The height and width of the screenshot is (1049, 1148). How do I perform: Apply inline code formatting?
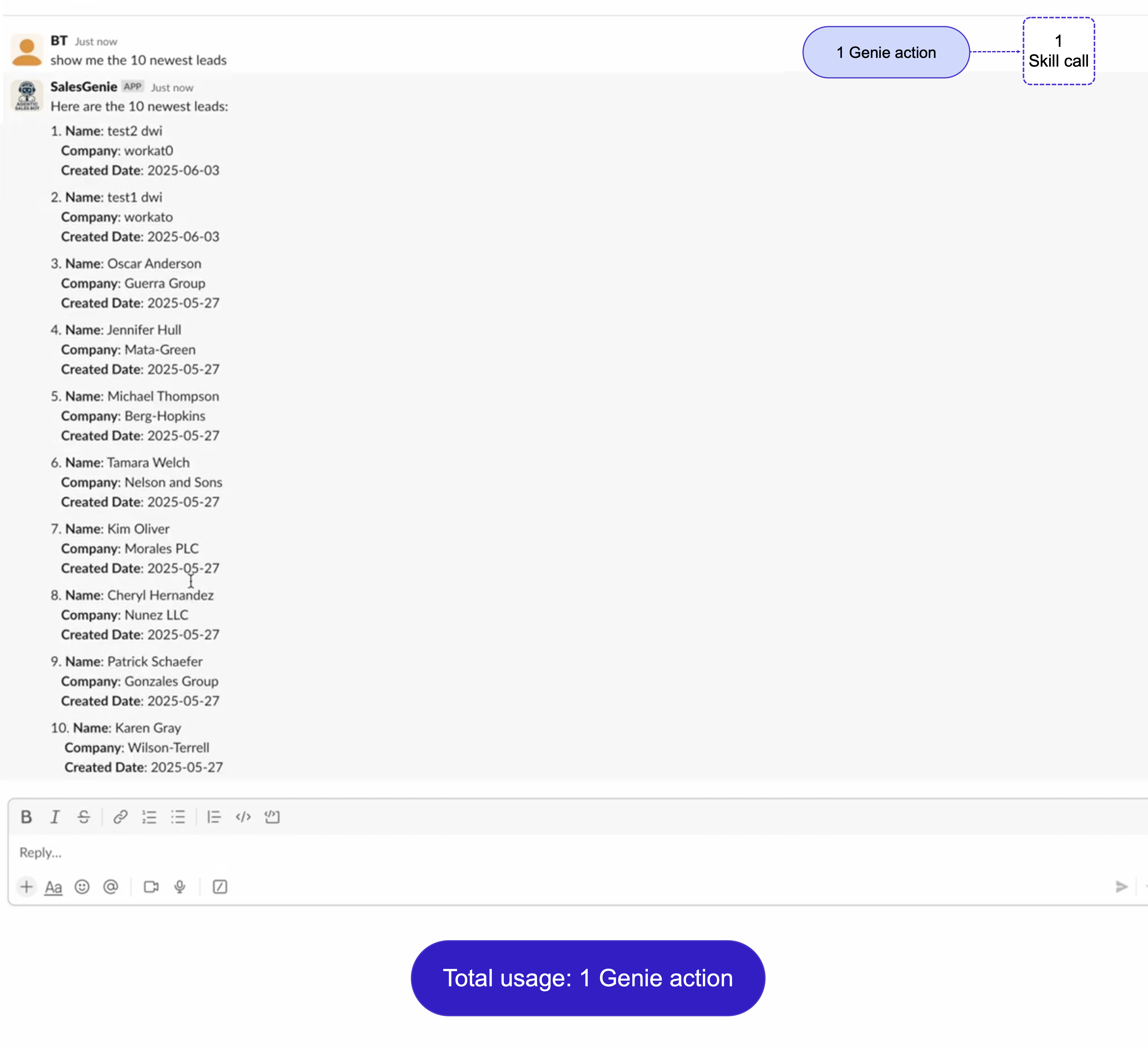tap(243, 817)
